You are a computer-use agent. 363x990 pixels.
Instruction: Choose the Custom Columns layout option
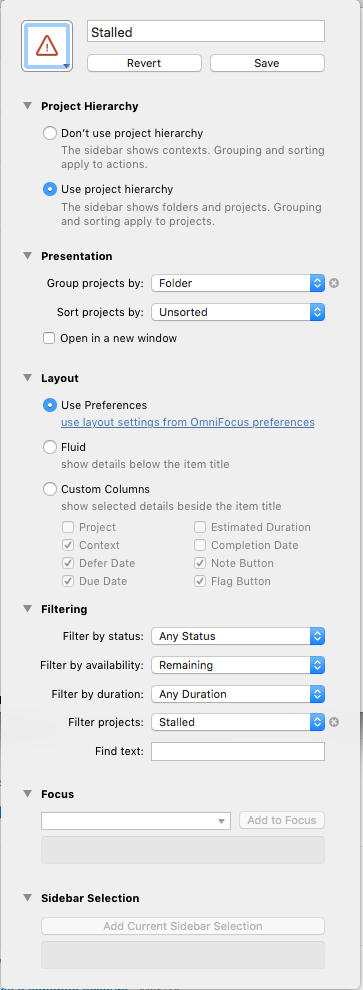coord(50,489)
